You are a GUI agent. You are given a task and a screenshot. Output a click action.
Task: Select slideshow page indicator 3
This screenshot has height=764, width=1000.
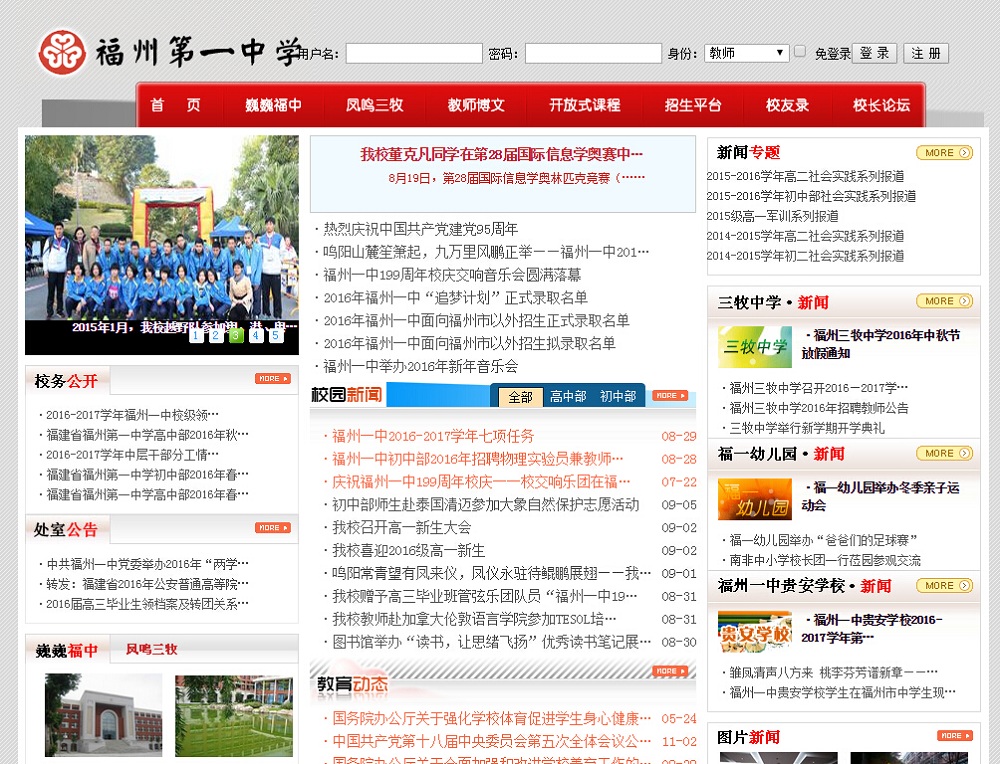click(236, 335)
